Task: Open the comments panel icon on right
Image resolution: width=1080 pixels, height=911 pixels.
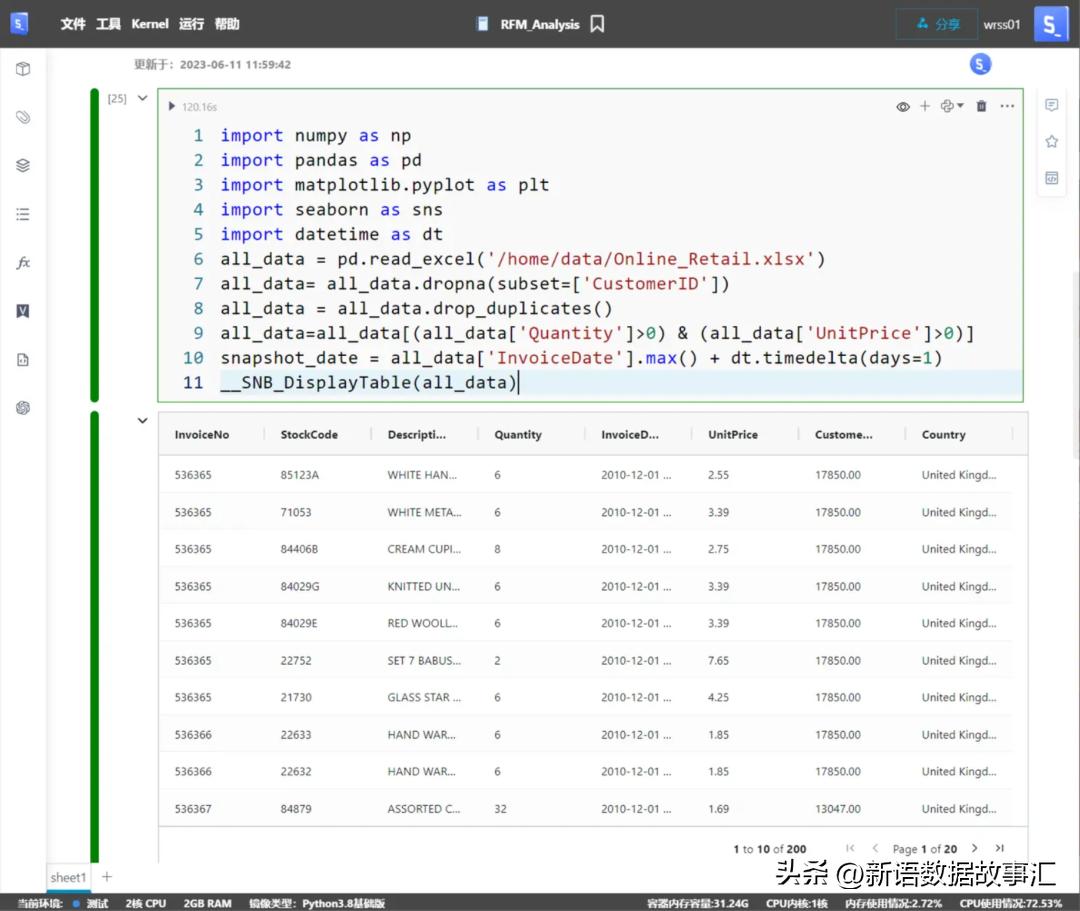Action: pos(1051,105)
